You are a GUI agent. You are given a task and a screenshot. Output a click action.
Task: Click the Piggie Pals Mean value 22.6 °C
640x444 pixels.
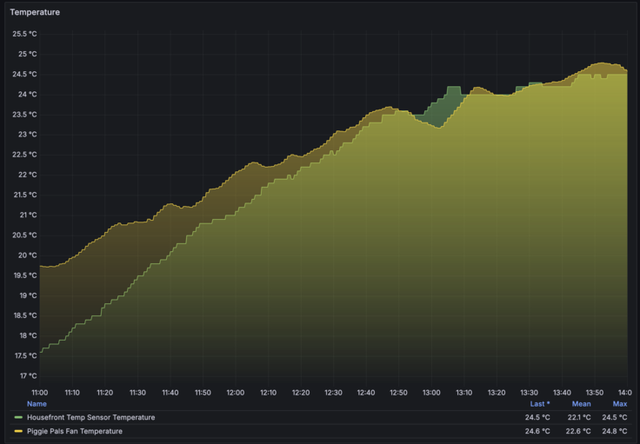[x=581, y=431]
